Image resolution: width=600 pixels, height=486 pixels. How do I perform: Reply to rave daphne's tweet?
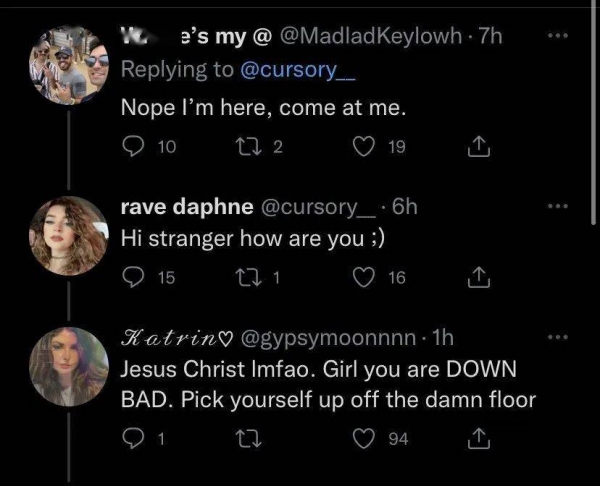click(x=132, y=278)
